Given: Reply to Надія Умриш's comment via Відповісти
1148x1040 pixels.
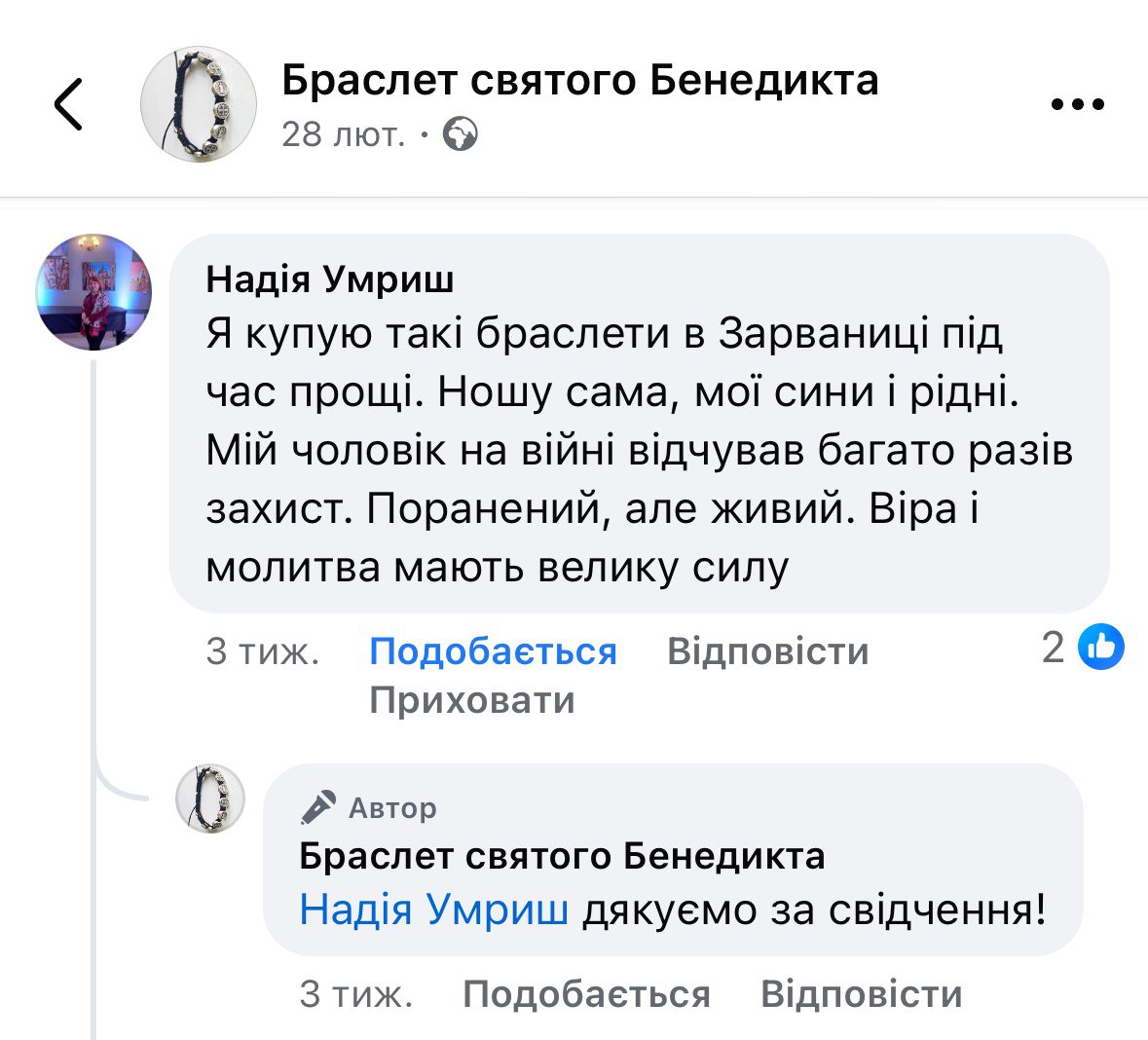Looking at the screenshot, I should (x=767, y=650).
